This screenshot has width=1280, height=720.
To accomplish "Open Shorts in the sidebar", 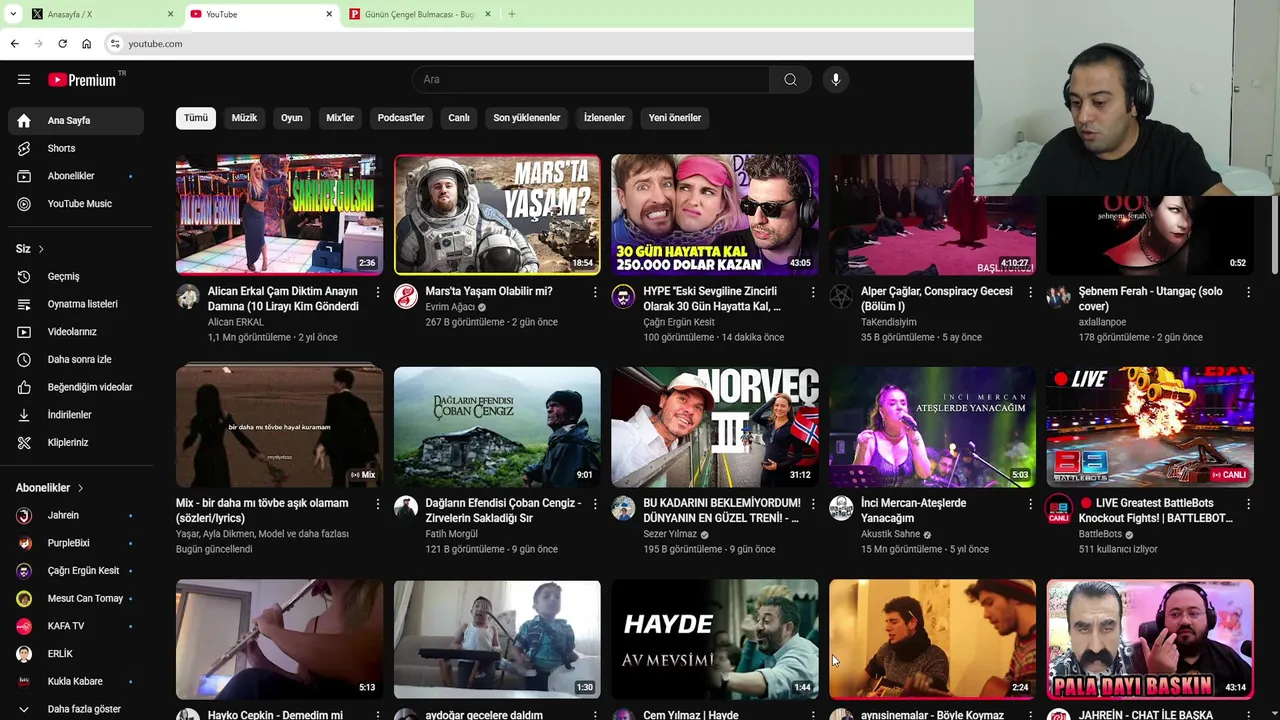I will coord(76,148).
